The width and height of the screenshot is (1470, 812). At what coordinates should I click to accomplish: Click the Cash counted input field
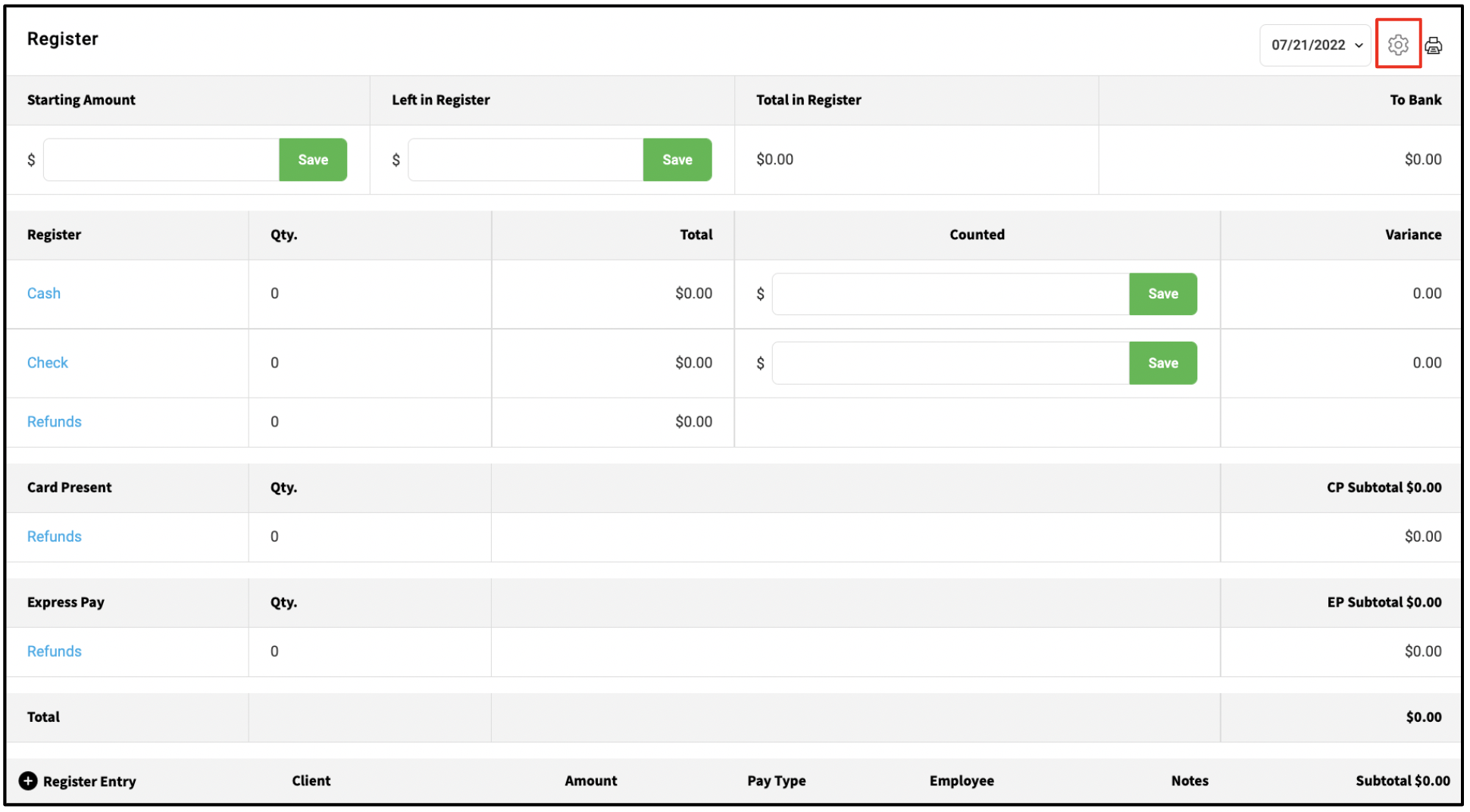click(951, 294)
